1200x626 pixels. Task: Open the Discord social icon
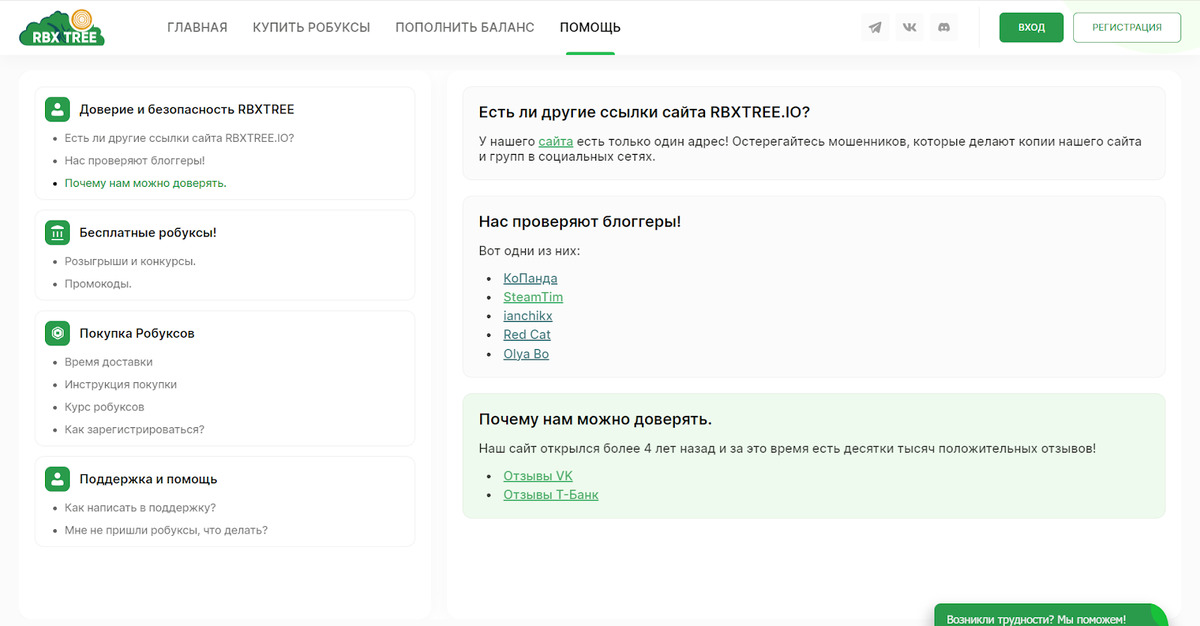(943, 27)
